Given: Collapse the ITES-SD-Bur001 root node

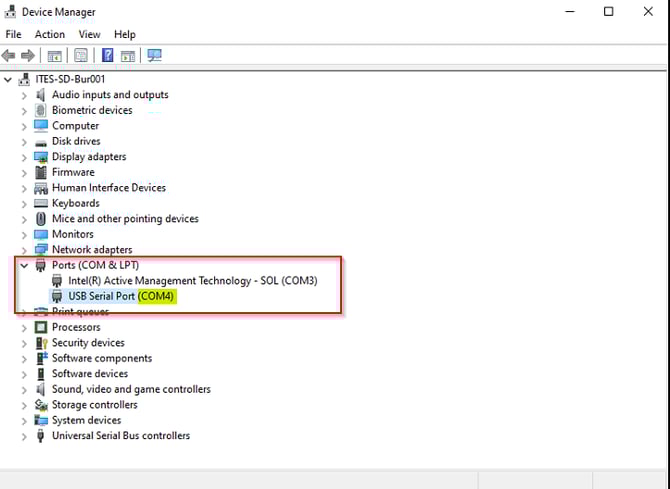Looking at the screenshot, I should tap(8, 79).
